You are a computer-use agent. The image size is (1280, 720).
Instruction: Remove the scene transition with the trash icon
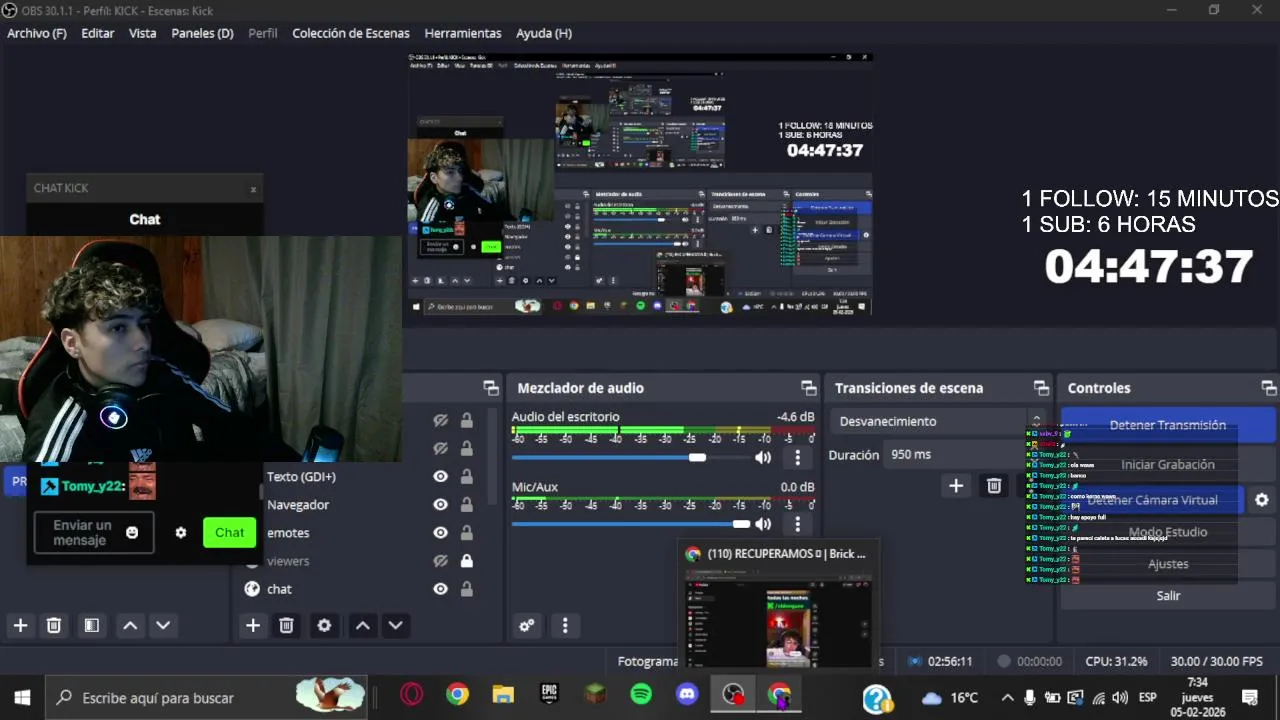[994, 485]
